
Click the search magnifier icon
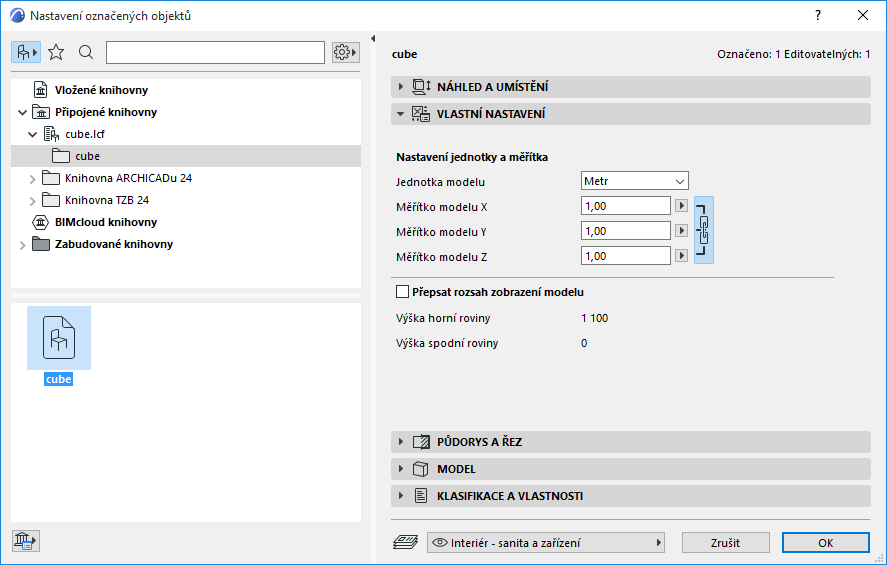(x=86, y=52)
